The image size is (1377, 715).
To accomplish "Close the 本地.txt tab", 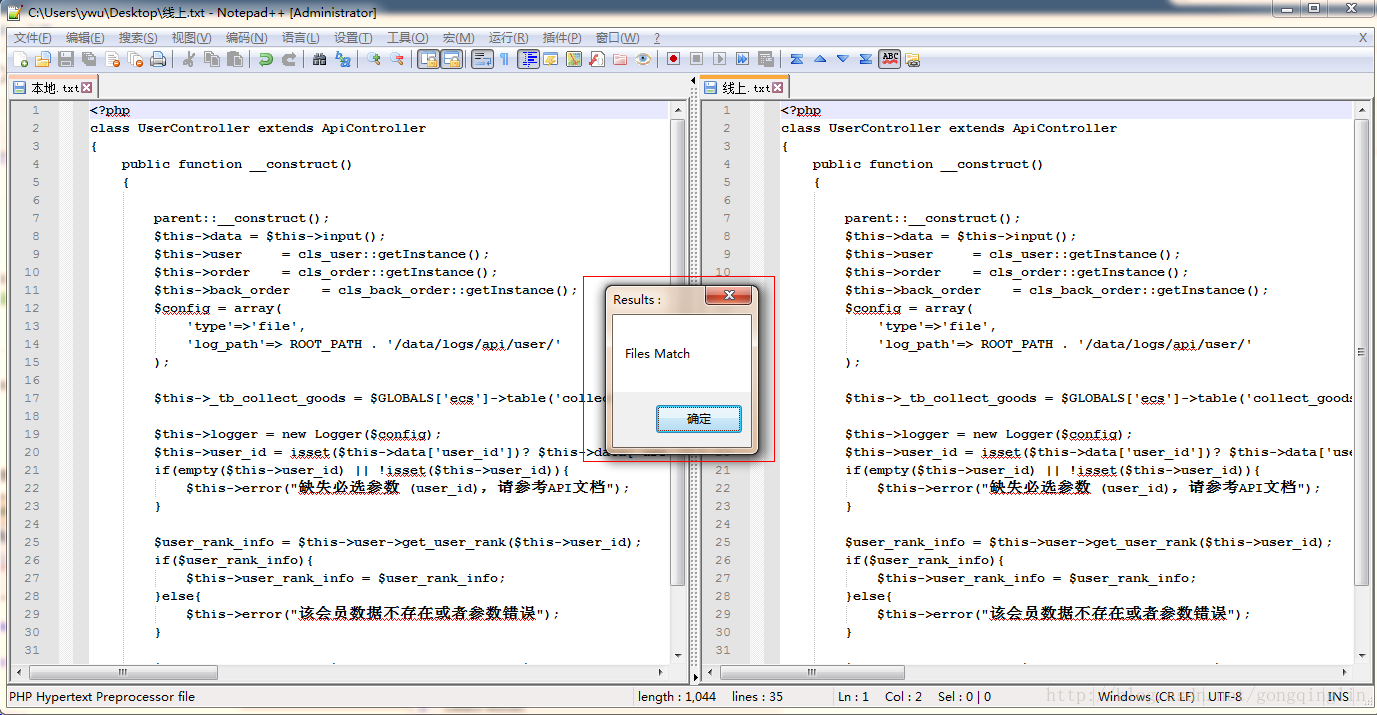I will tap(87, 88).
